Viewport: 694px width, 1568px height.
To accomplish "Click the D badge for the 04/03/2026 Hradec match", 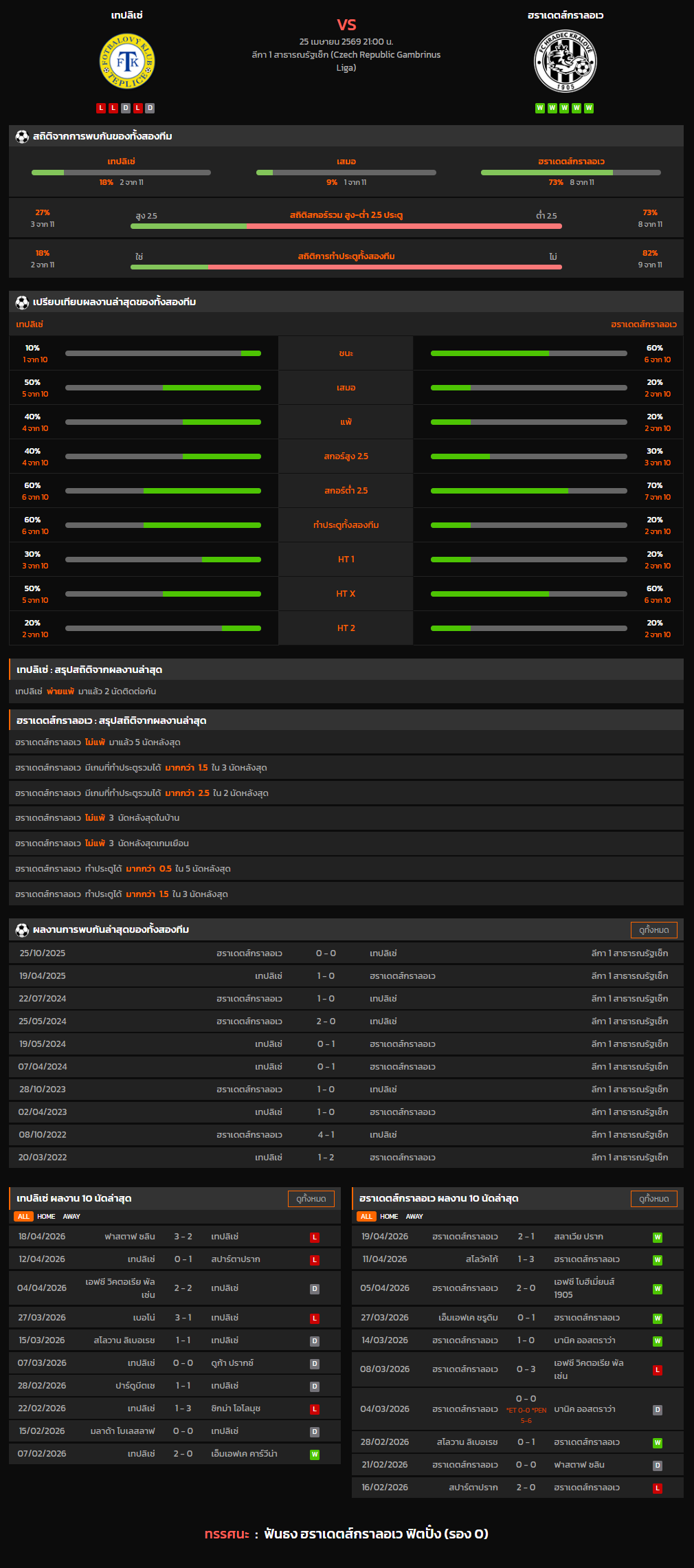I will coord(657,1409).
